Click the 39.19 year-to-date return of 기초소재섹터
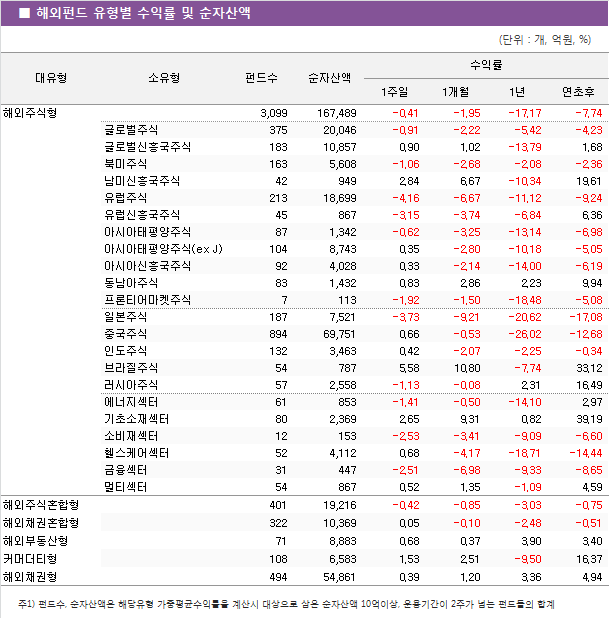This screenshot has height=618, width=609. (589, 419)
